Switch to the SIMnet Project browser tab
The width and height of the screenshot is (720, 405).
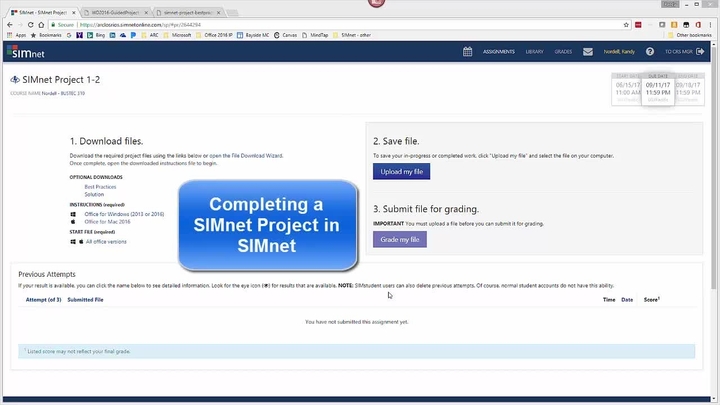point(42,12)
